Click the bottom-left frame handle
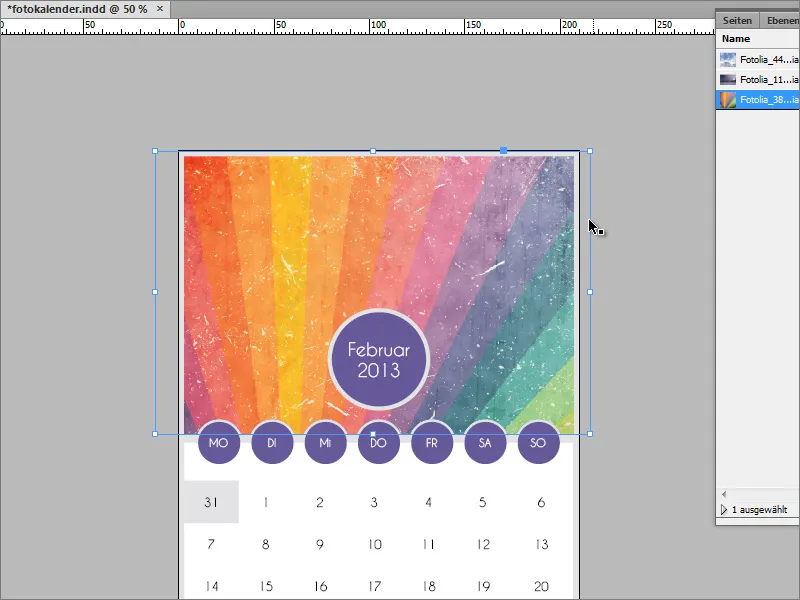The width and height of the screenshot is (800, 600). (x=155, y=434)
